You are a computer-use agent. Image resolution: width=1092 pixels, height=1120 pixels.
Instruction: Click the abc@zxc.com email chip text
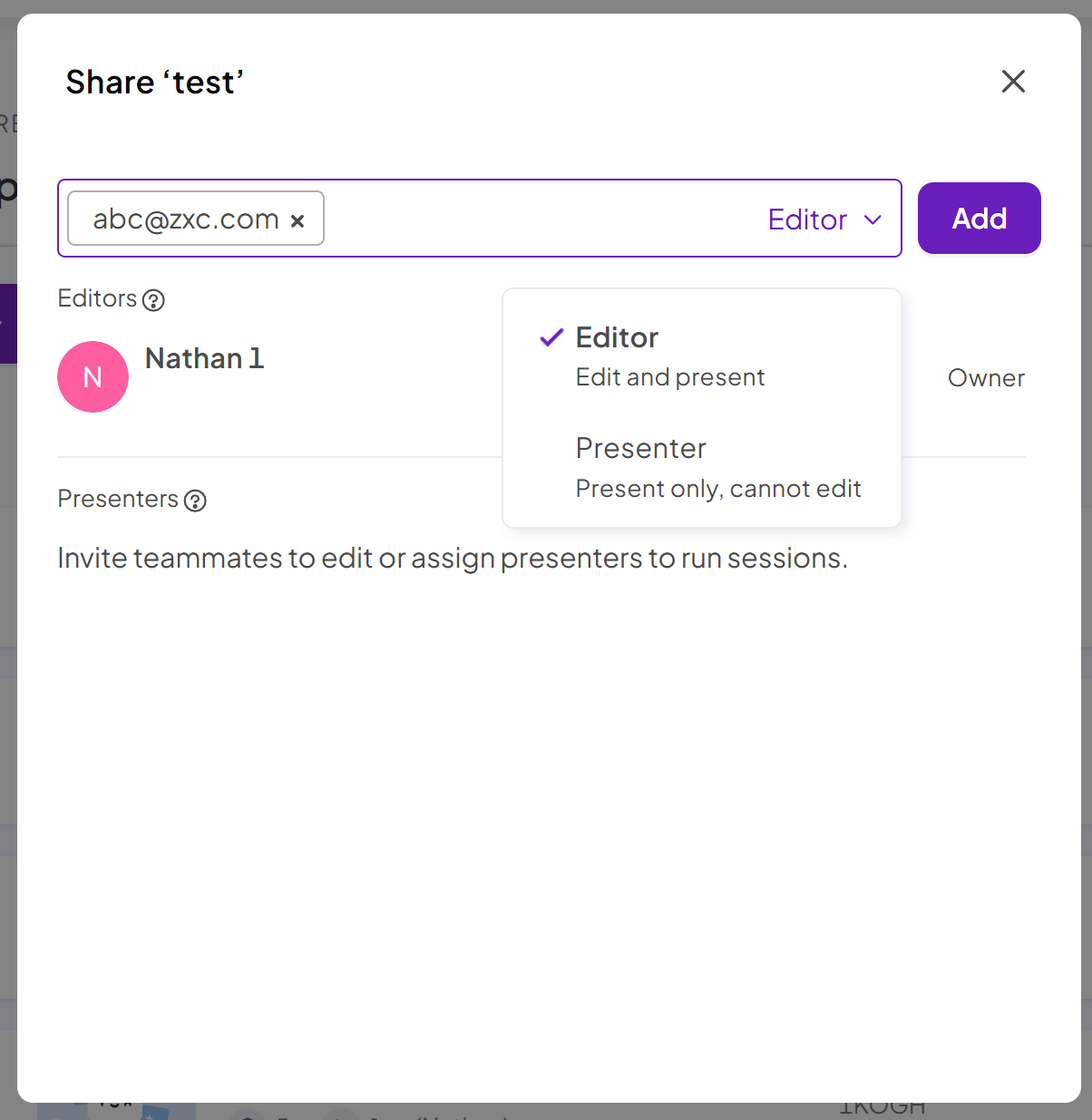pyautogui.click(x=186, y=219)
